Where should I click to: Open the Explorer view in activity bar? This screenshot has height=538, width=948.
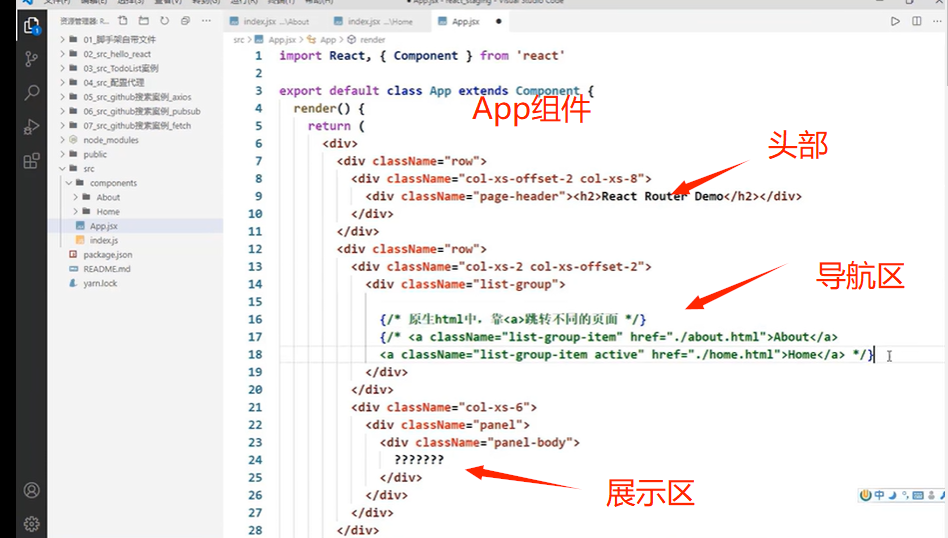click(x=31, y=26)
